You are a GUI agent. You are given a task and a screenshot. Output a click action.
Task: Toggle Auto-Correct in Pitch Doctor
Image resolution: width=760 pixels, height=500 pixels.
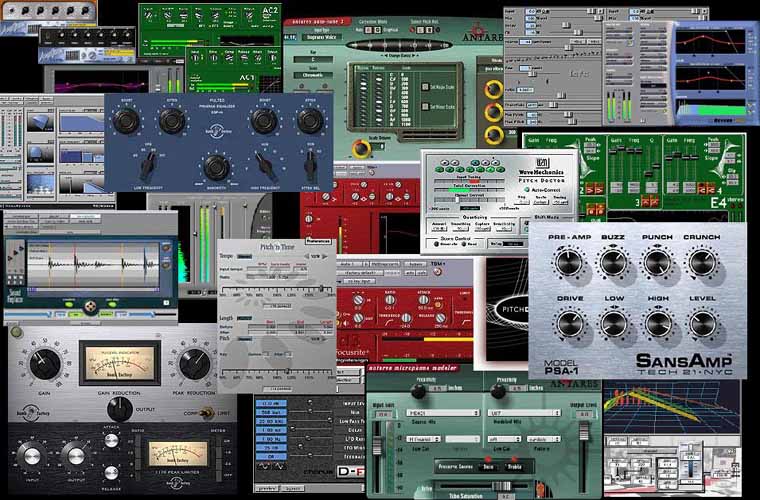(x=526, y=189)
